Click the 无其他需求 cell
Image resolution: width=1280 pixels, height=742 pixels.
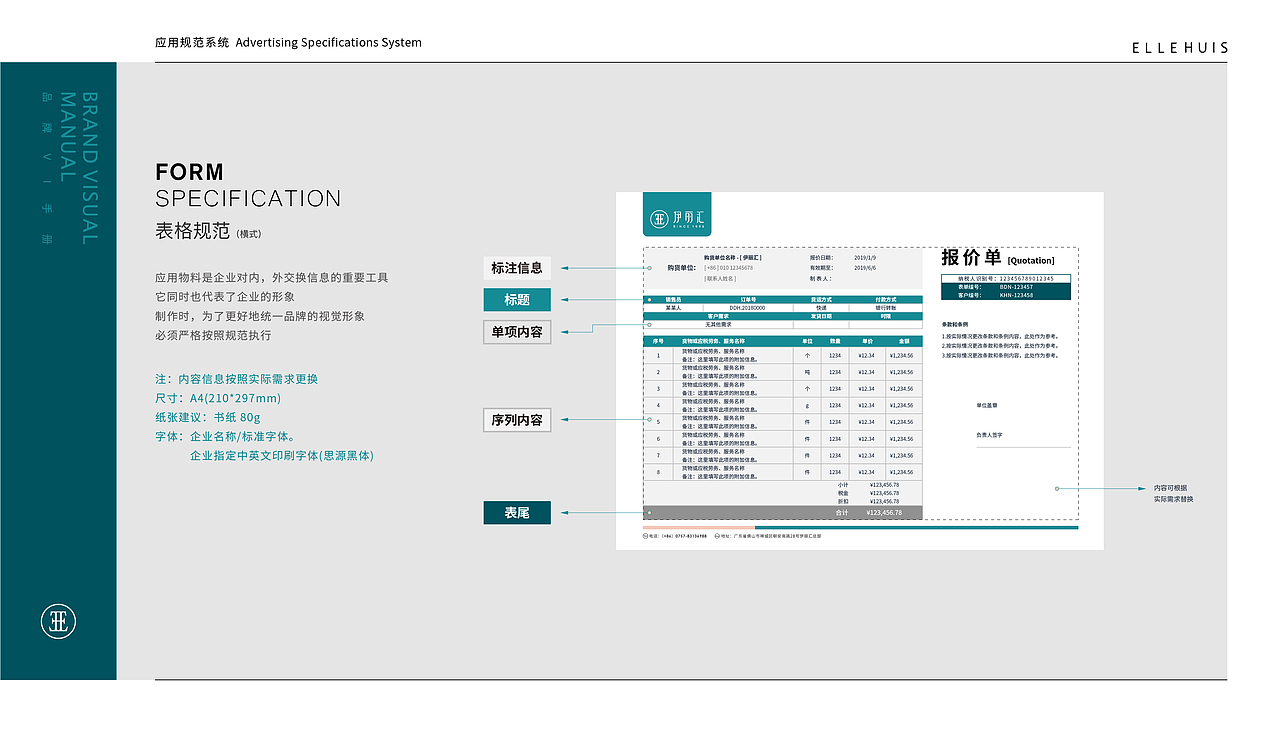(x=718, y=324)
